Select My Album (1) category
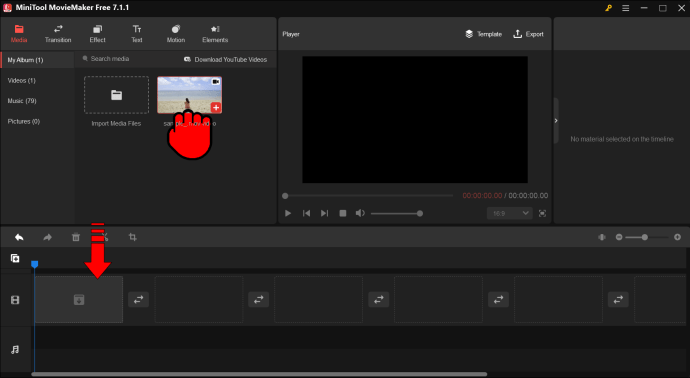 (x=37, y=60)
